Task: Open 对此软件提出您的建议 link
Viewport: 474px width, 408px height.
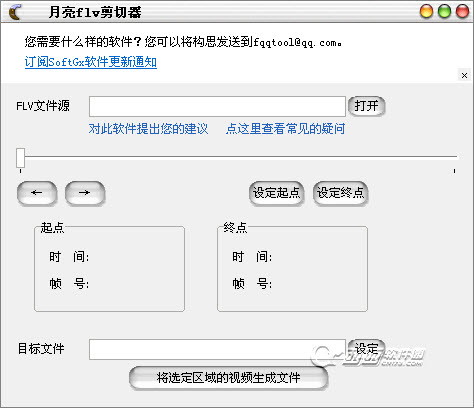Action: [148, 129]
